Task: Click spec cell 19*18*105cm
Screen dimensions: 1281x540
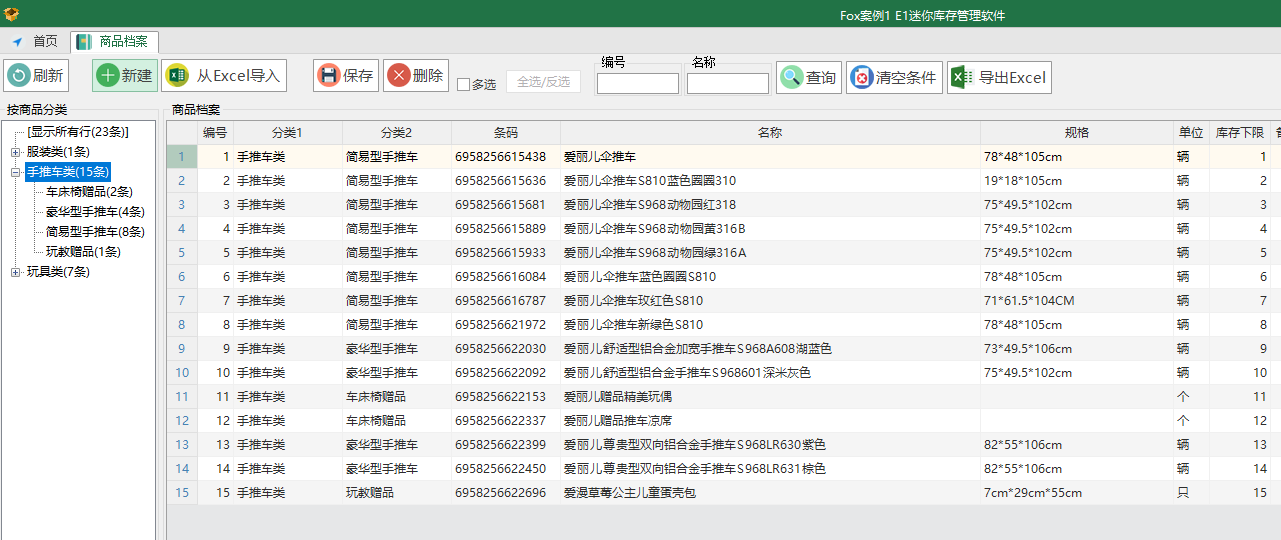Action: click(1077, 181)
